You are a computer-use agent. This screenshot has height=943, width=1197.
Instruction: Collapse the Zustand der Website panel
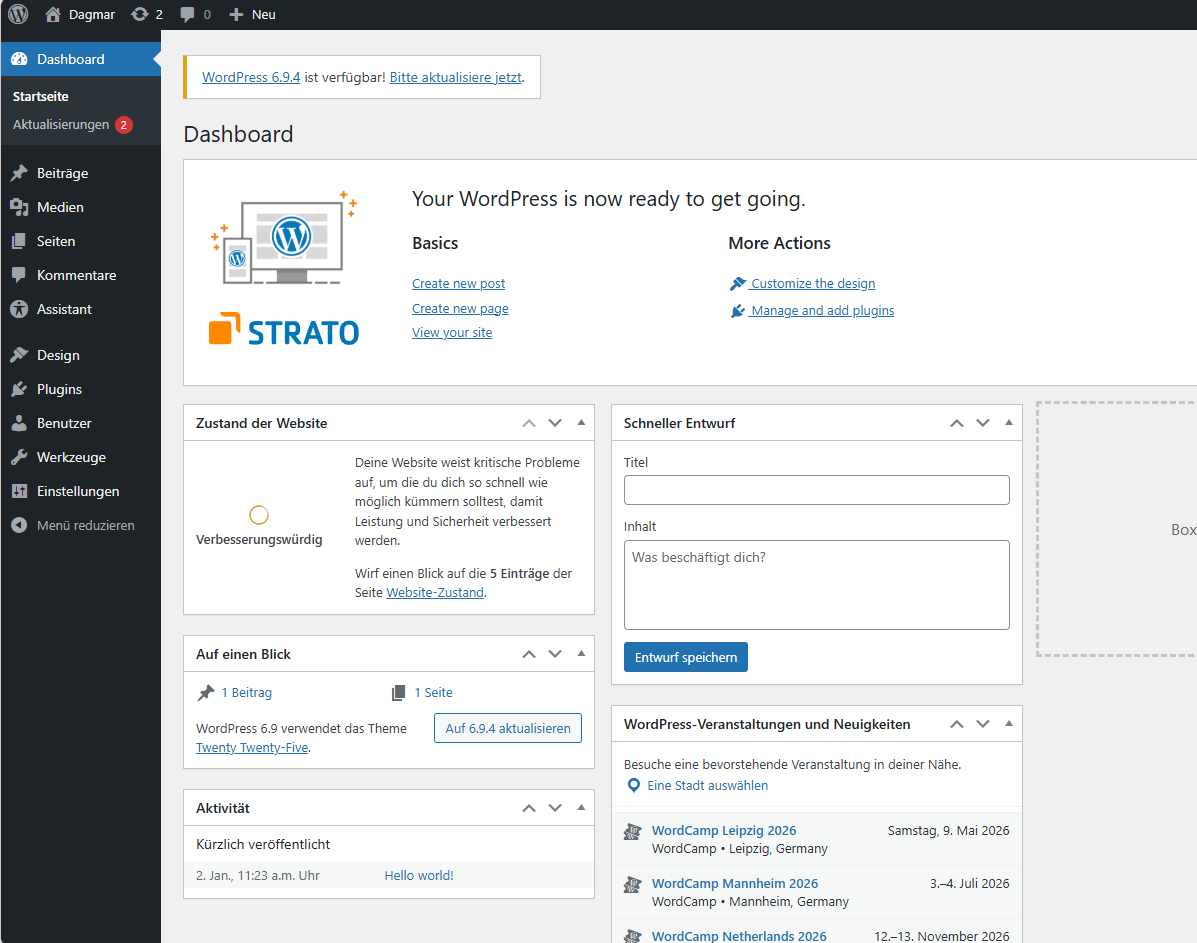(581, 422)
